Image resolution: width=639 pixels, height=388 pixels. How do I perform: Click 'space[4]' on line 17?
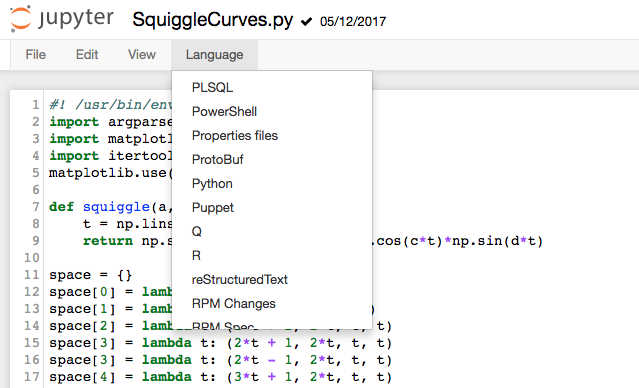[82, 377]
